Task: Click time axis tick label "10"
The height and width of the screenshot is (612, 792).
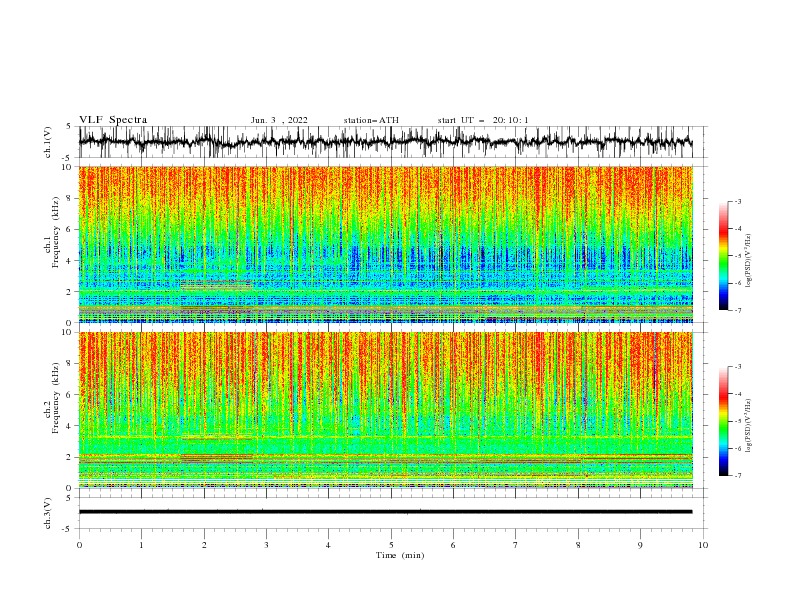Action: (x=703, y=545)
